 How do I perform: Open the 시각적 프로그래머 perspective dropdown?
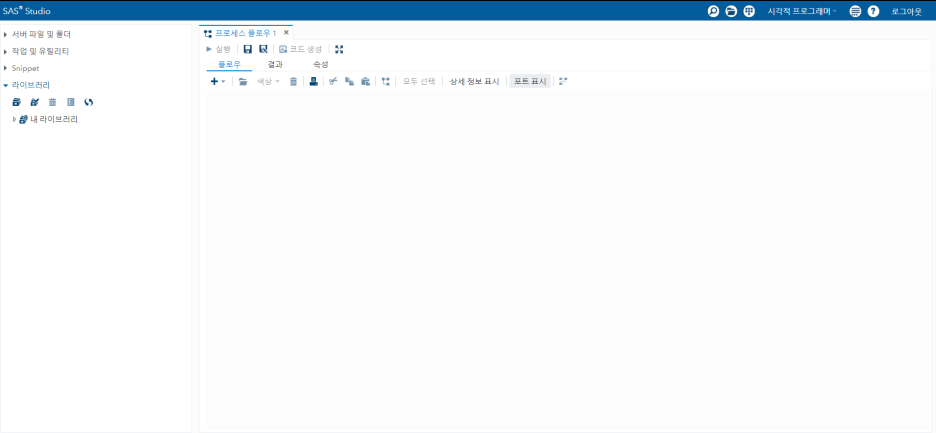point(802,11)
